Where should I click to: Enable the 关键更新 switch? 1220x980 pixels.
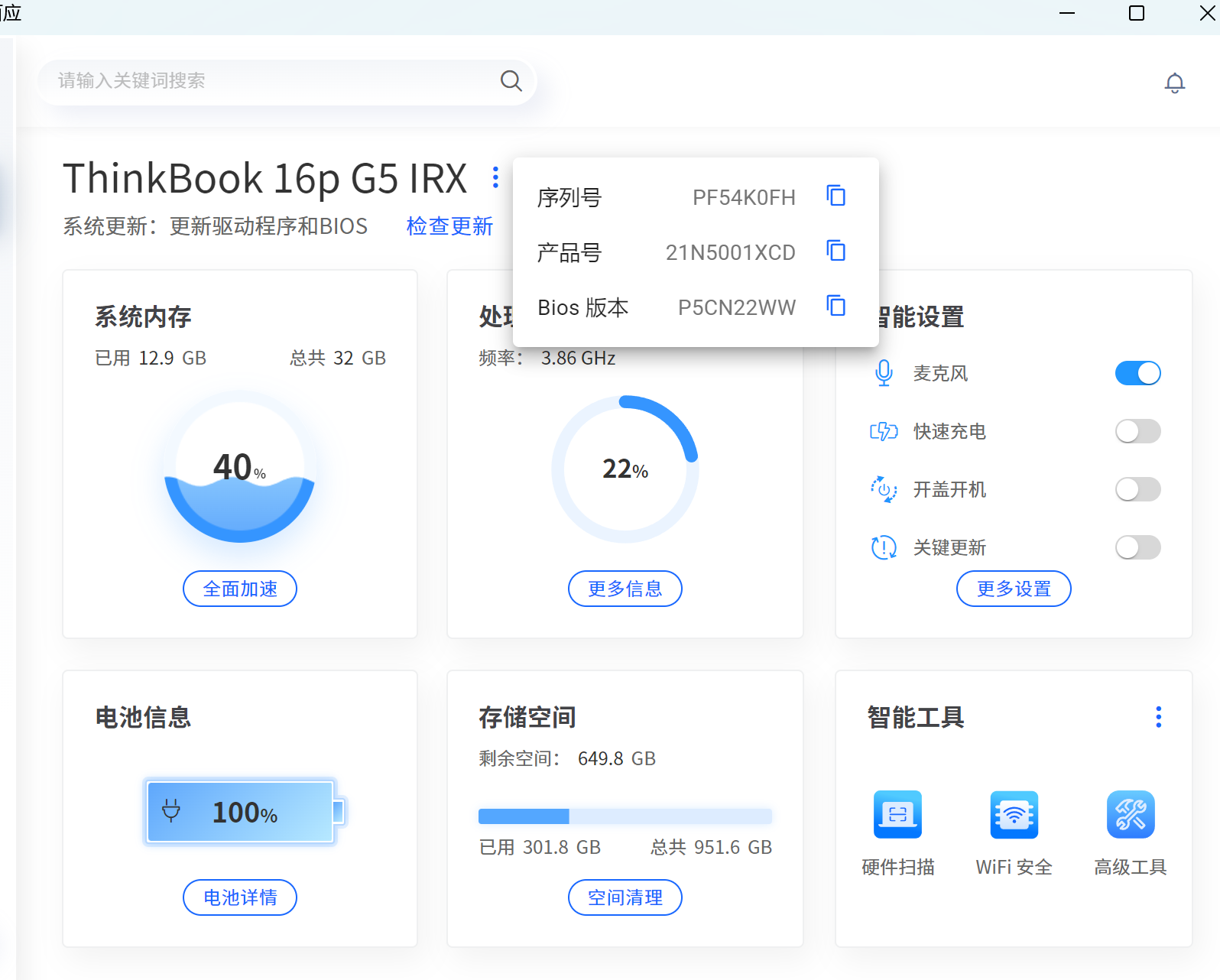(1137, 547)
